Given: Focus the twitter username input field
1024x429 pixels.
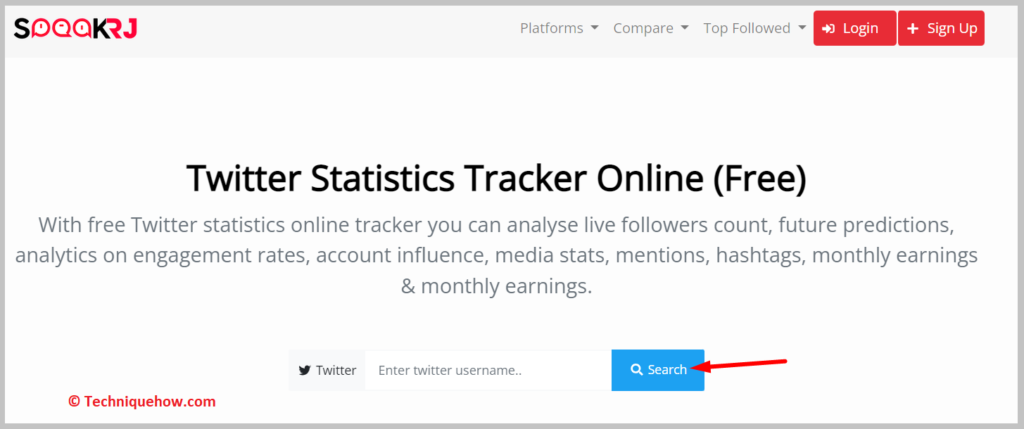Looking at the screenshot, I should pyautogui.click(x=488, y=370).
